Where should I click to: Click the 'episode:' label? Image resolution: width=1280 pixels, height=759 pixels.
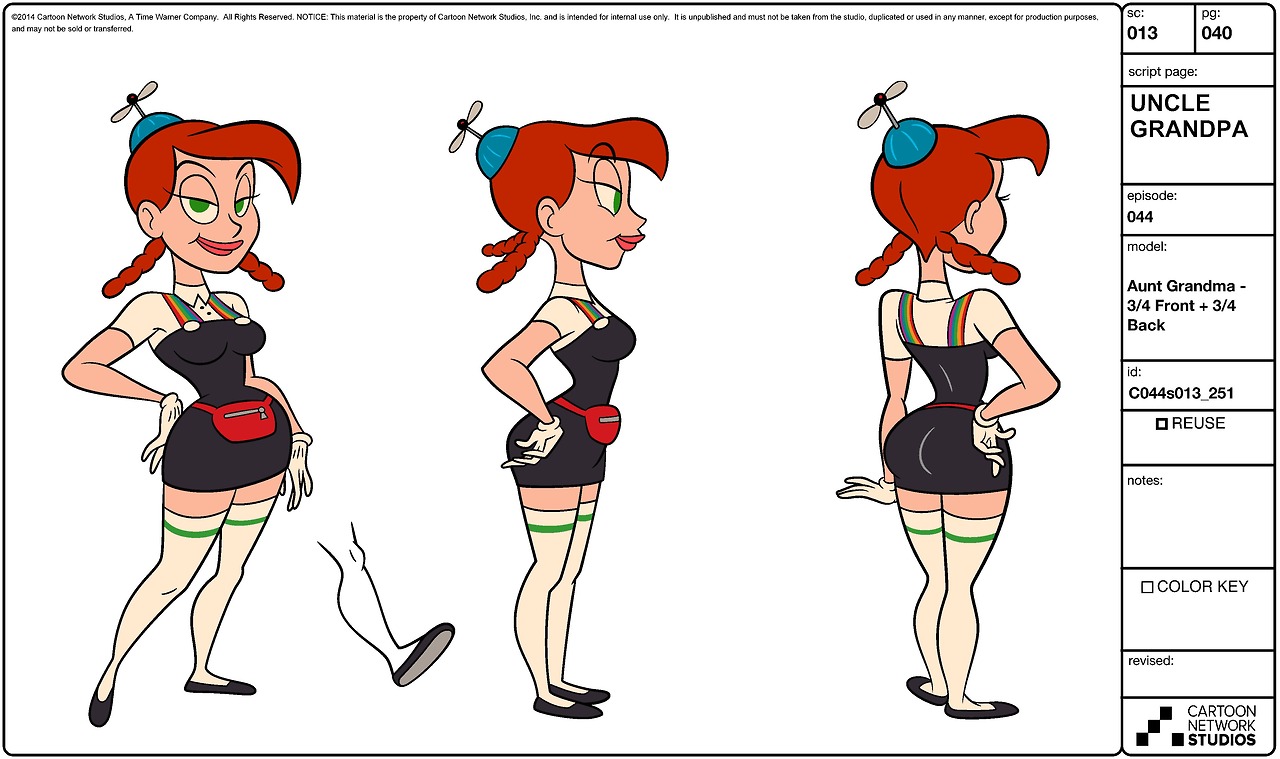pyautogui.click(x=1152, y=196)
